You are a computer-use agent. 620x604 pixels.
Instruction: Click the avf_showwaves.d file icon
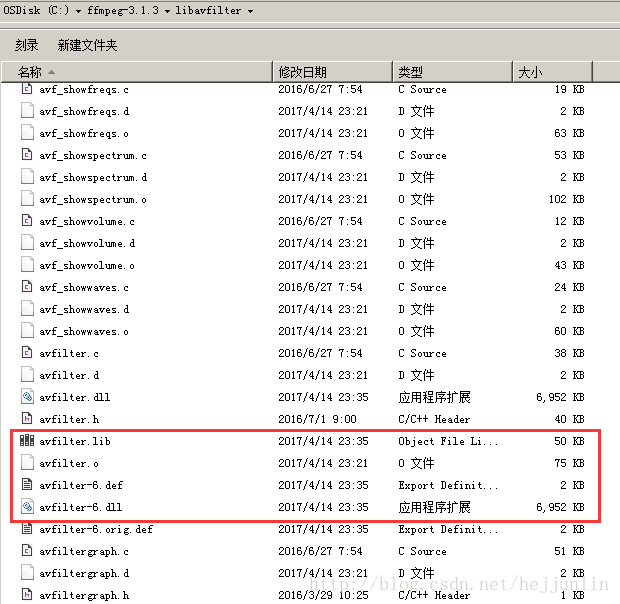click(27, 309)
